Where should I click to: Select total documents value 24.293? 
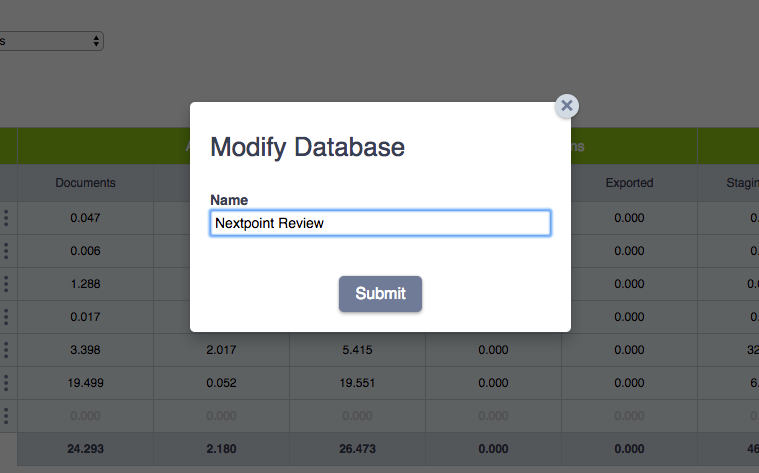(85, 449)
